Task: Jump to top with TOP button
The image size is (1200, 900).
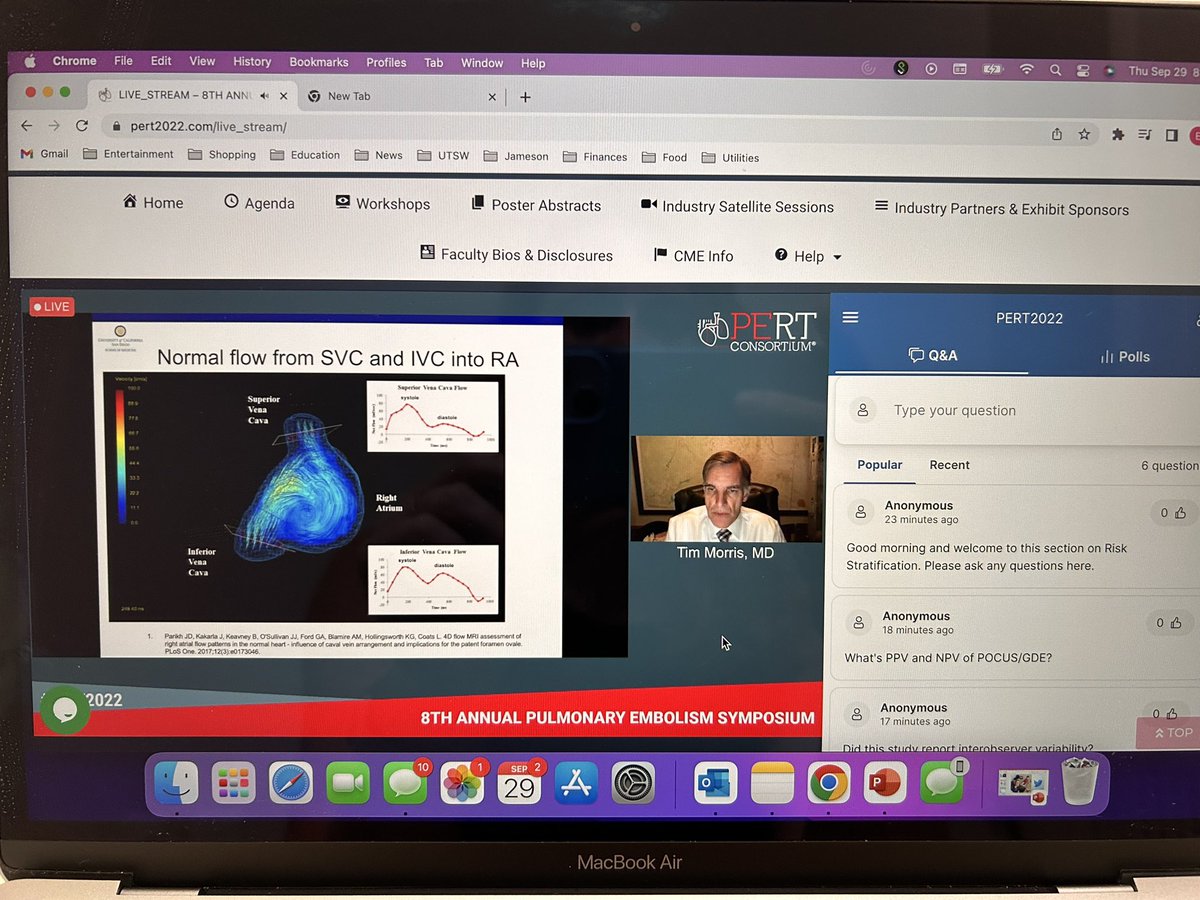Action: pos(1172,733)
